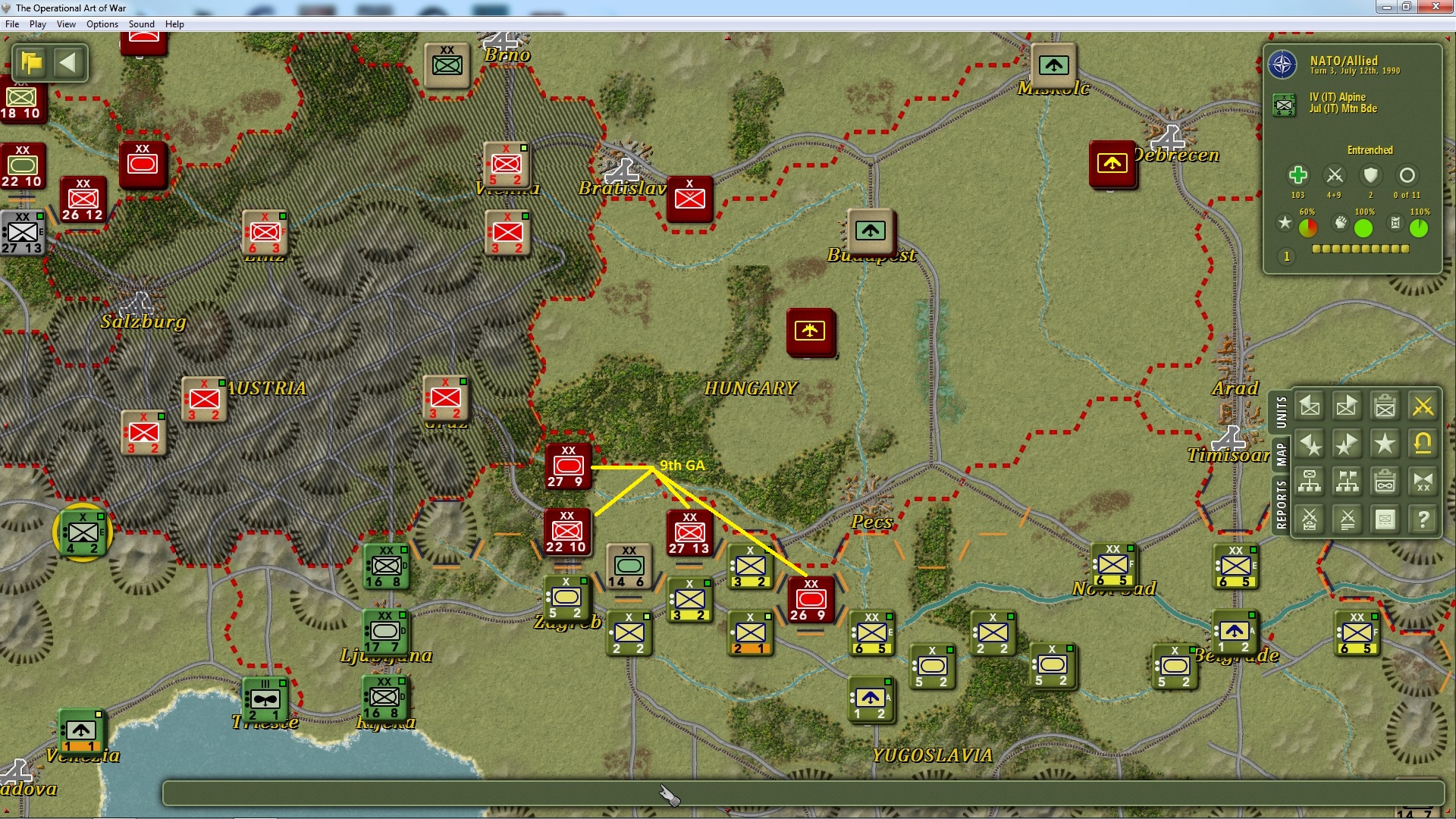Click the yellow flag button
This screenshot has height=819, width=1456.
point(32,62)
